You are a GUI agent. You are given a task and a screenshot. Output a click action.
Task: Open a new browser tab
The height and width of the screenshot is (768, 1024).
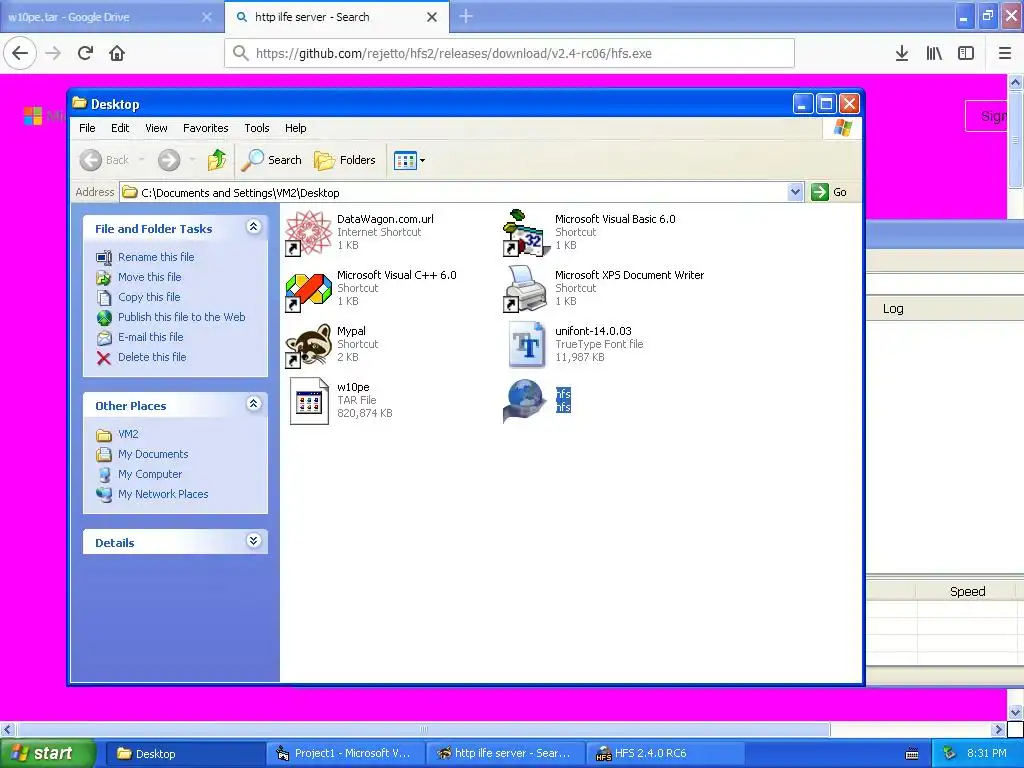point(466,16)
